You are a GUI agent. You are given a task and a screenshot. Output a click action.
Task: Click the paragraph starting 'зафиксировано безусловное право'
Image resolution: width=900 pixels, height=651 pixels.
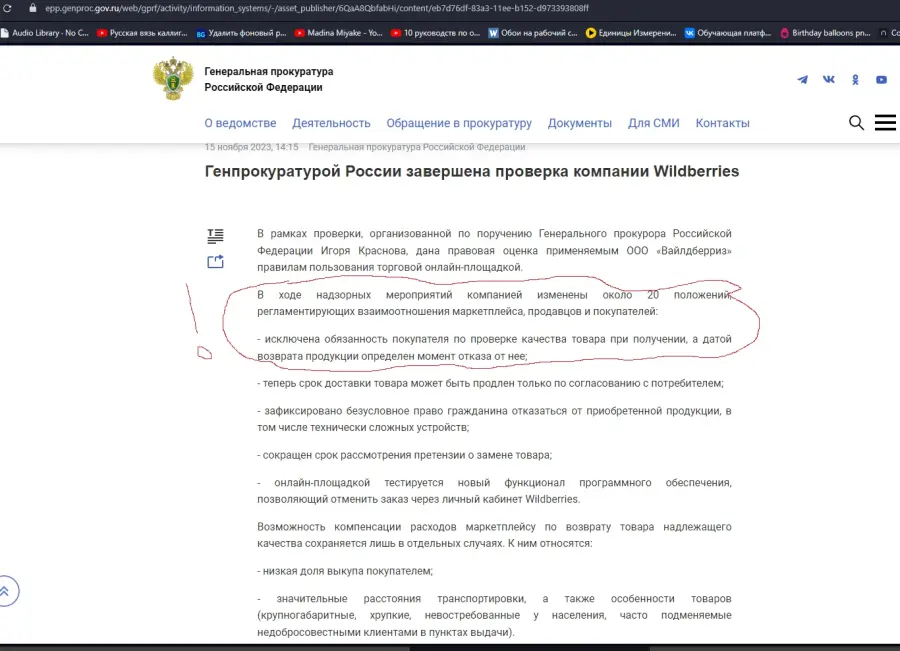click(494, 419)
